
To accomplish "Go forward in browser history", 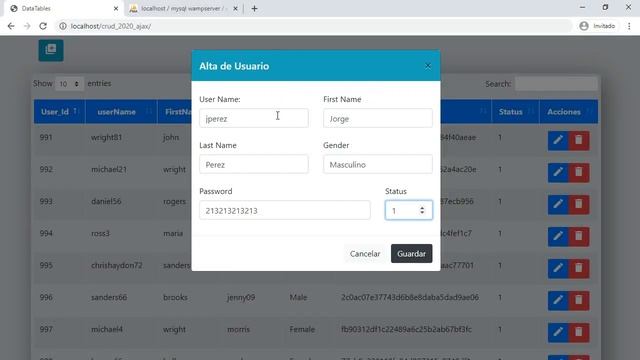I will [27, 26].
